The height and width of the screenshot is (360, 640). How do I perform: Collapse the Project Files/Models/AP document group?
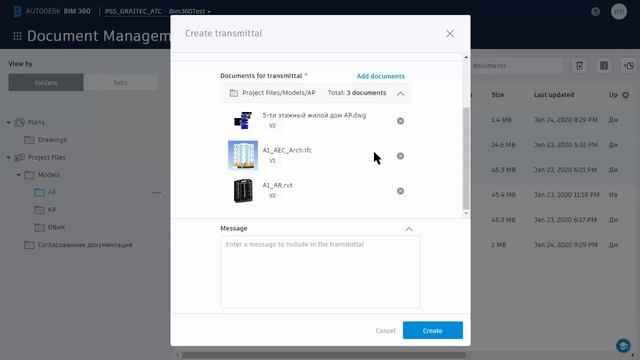401,93
